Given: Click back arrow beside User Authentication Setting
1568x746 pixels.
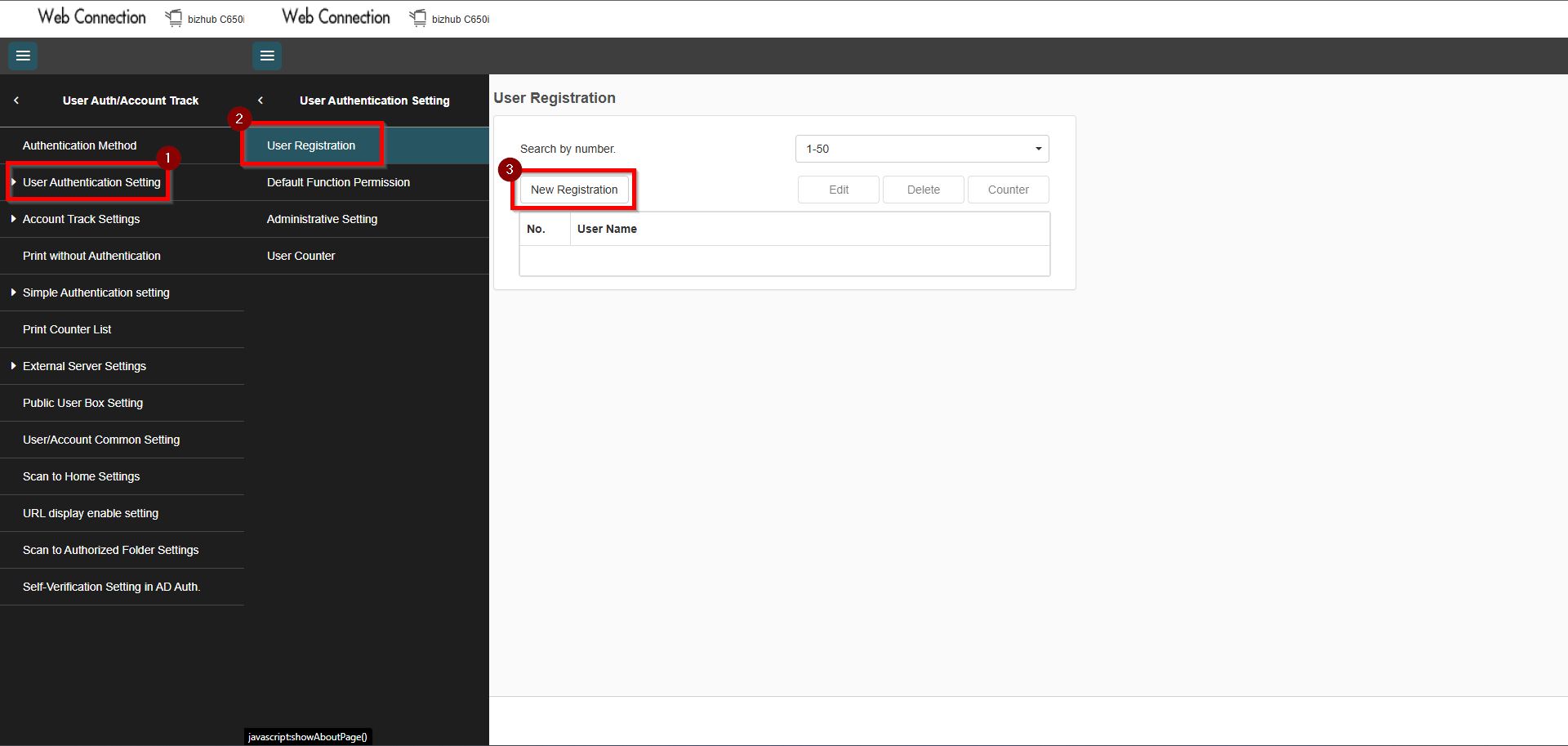Looking at the screenshot, I should (x=261, y=101).
